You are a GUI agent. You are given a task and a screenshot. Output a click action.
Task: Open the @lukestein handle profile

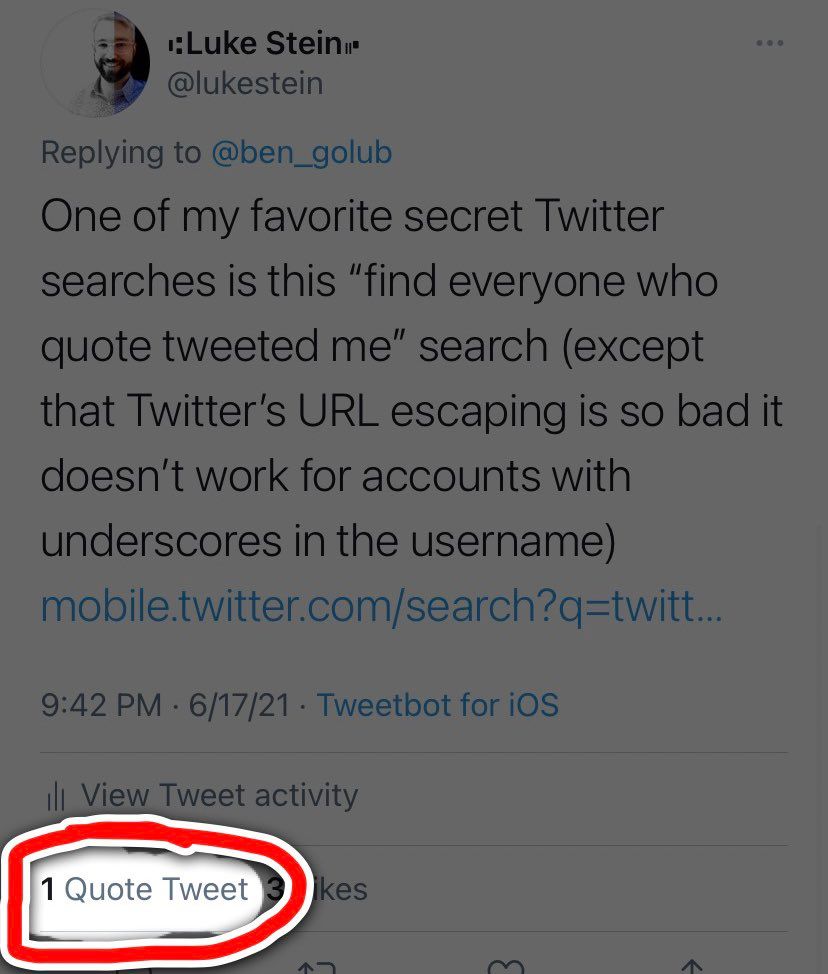point(245,84)
